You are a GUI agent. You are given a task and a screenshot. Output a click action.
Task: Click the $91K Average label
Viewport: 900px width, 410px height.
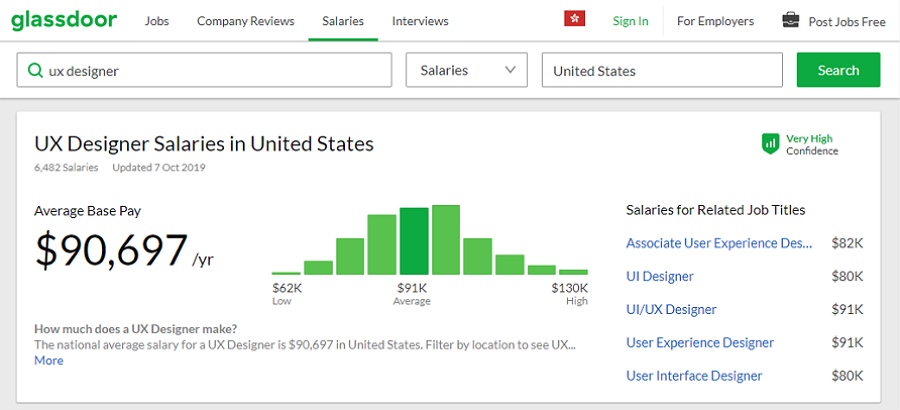pos(412,293)
